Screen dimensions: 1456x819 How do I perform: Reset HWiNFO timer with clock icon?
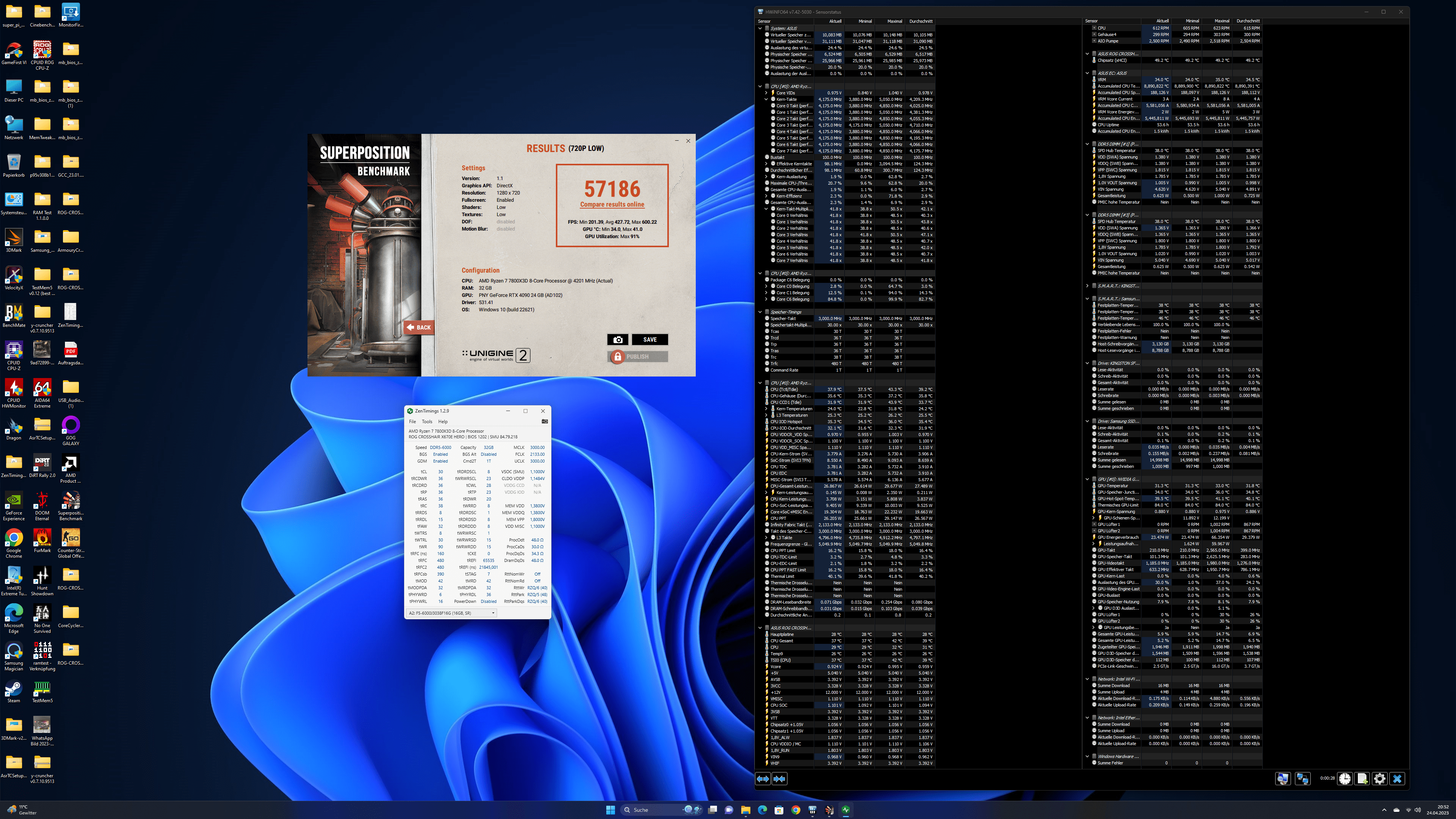pyautogui.click(x=1345, y=779)
